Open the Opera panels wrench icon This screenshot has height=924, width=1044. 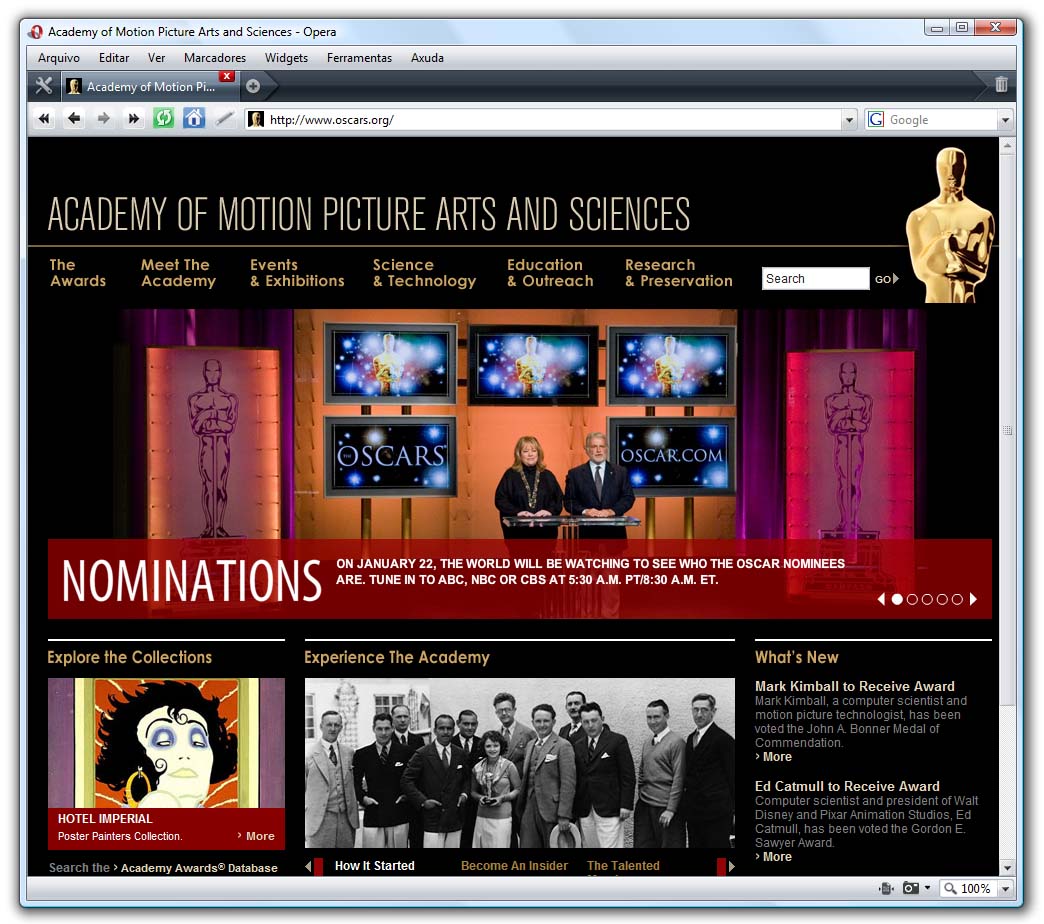click(x=44, y=86)
